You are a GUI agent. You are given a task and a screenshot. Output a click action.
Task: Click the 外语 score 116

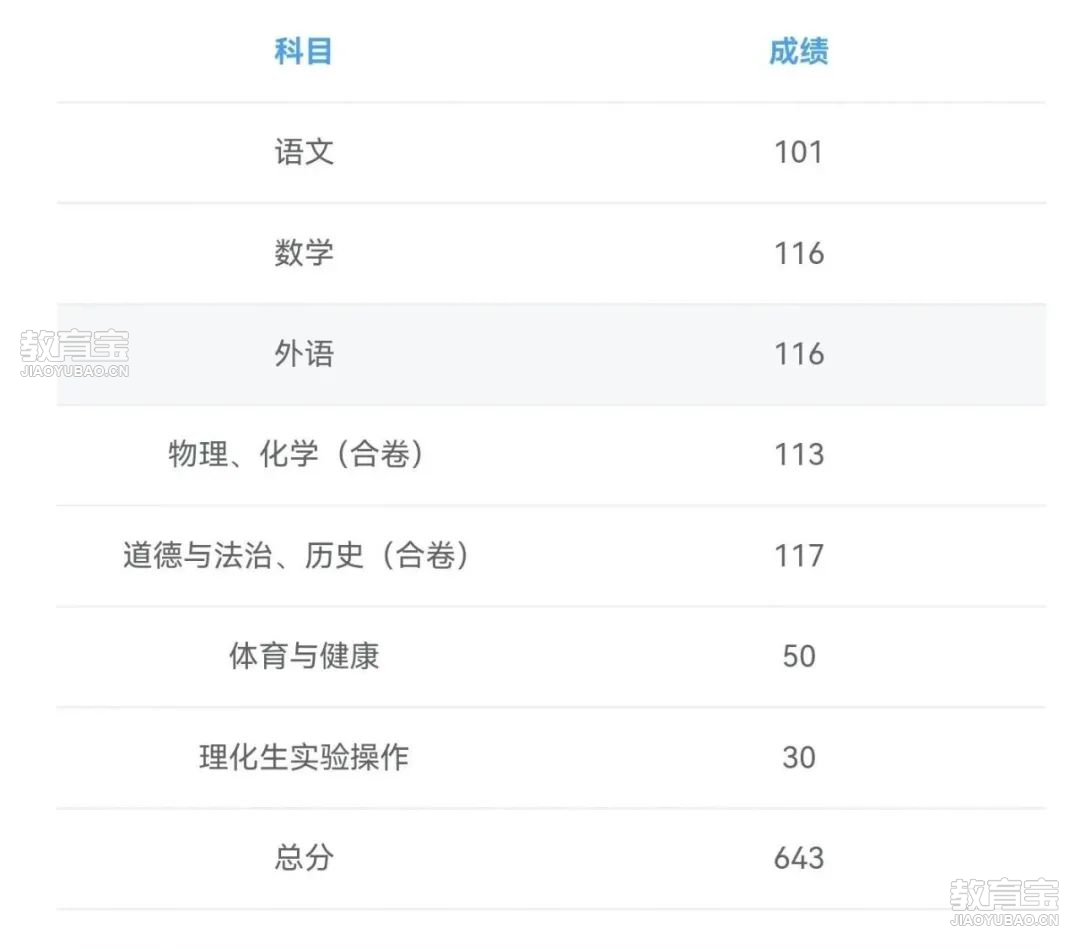pyautogui.click(x=799, y=354)
